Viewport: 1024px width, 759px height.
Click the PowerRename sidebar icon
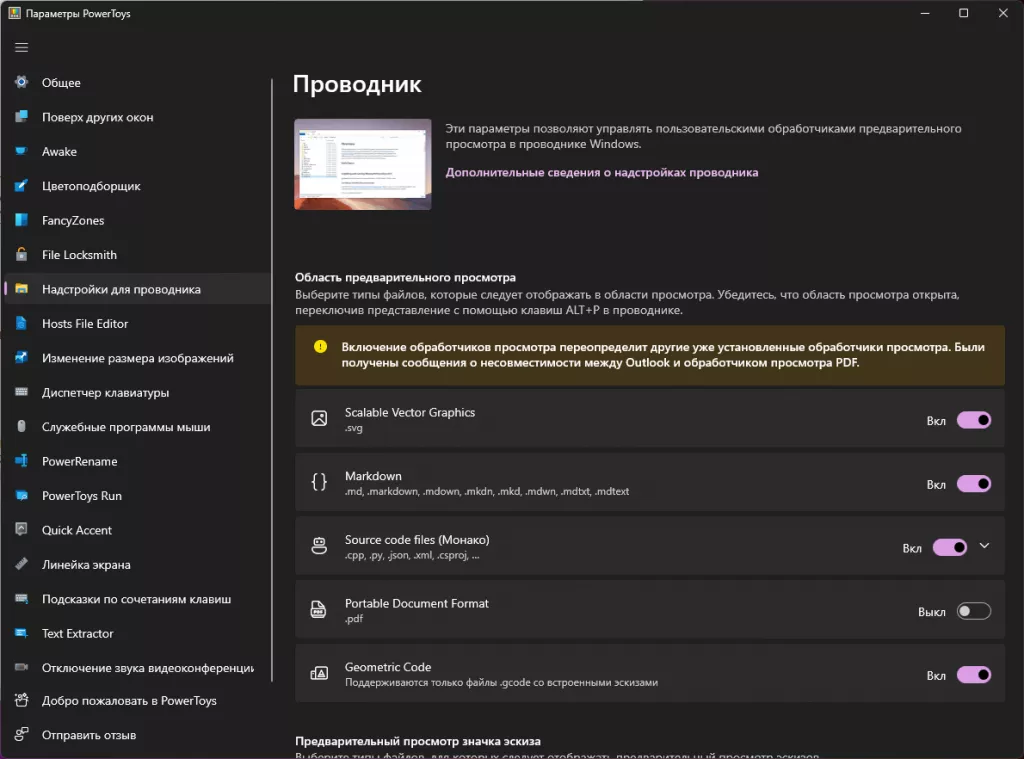(x=21, y=462)
